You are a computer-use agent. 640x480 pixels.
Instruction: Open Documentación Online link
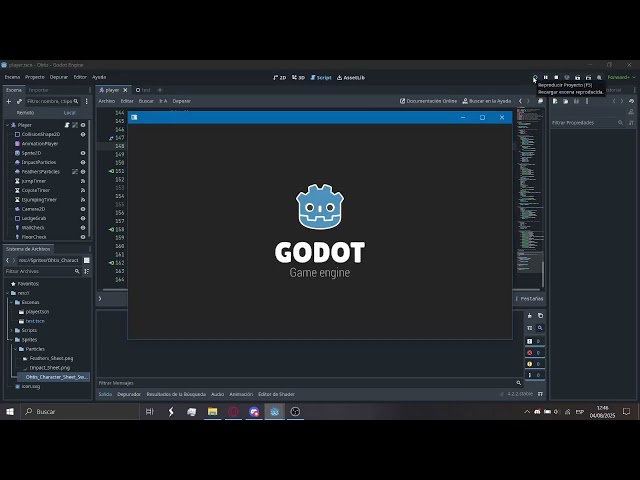click(x=428, y=101)
